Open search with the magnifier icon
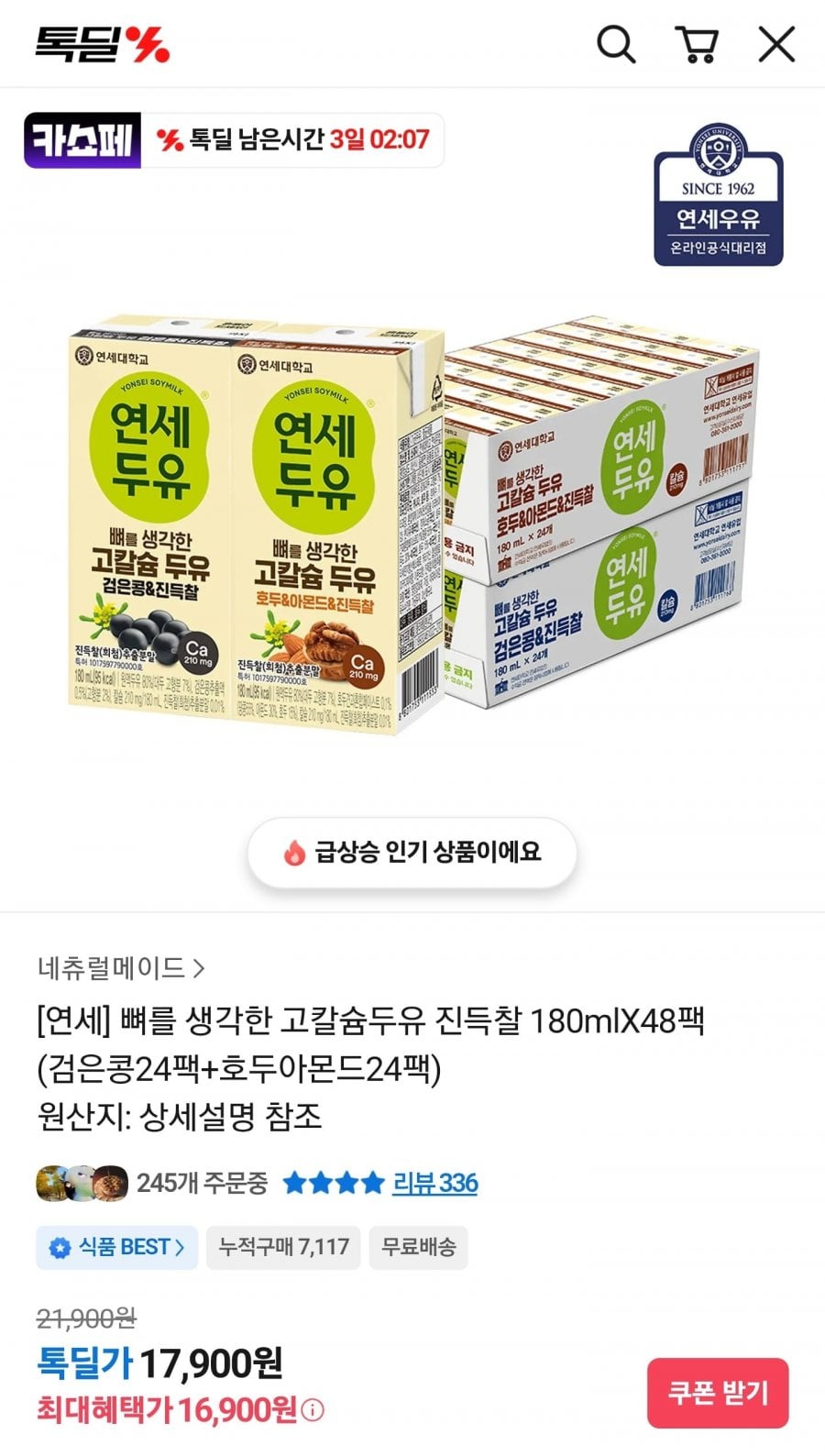Screen dimensions: 825x1456 (x=616, y=44)
